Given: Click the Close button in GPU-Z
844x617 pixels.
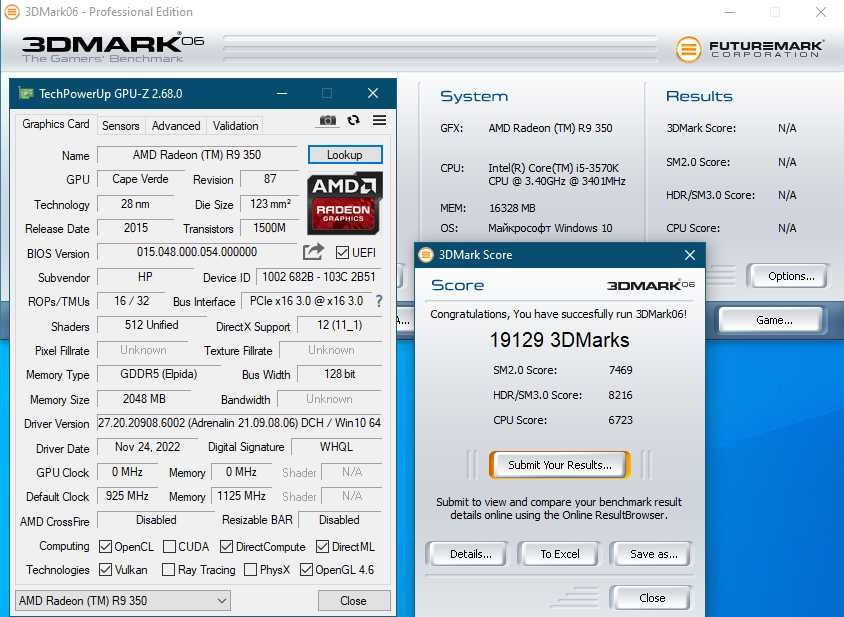Looking at the screenshot, I should point(354,600).
